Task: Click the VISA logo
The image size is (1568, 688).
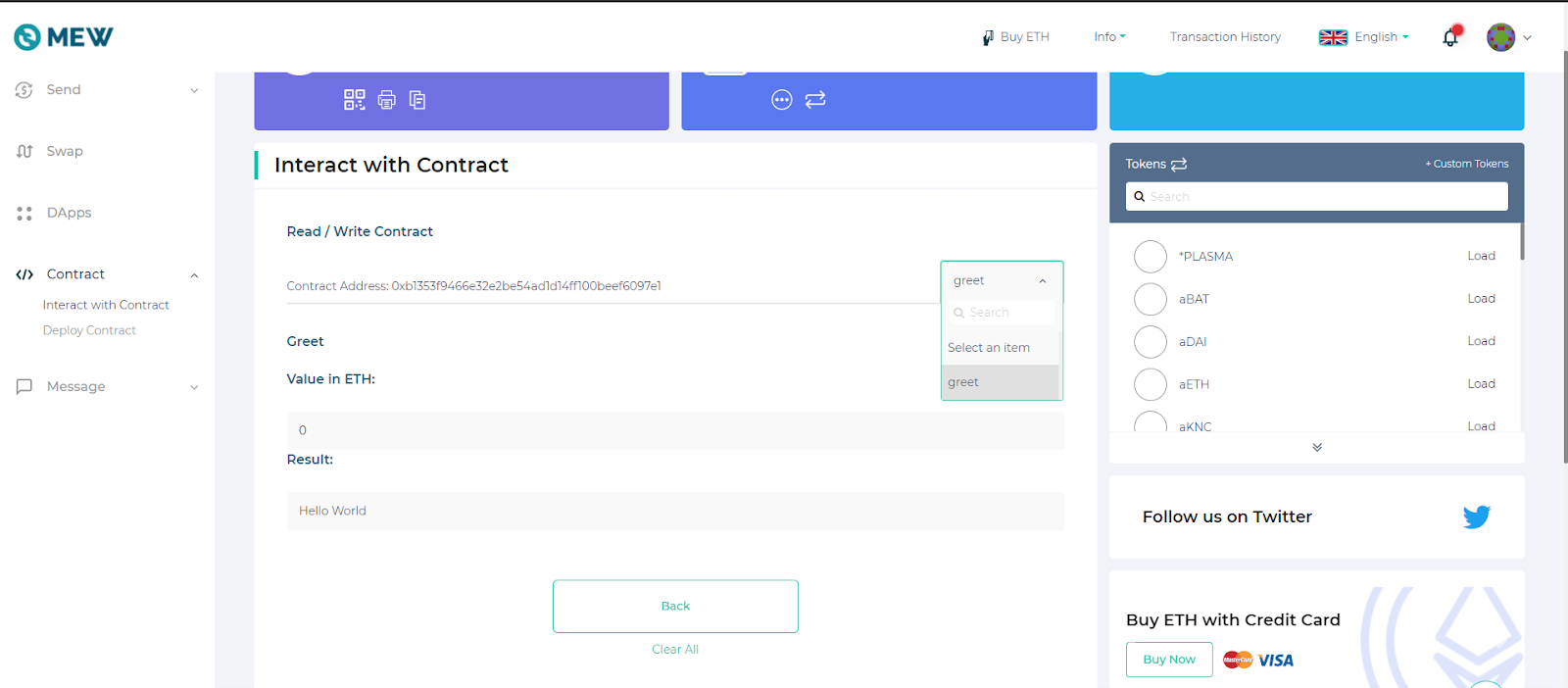Action: click(1276, 661)
